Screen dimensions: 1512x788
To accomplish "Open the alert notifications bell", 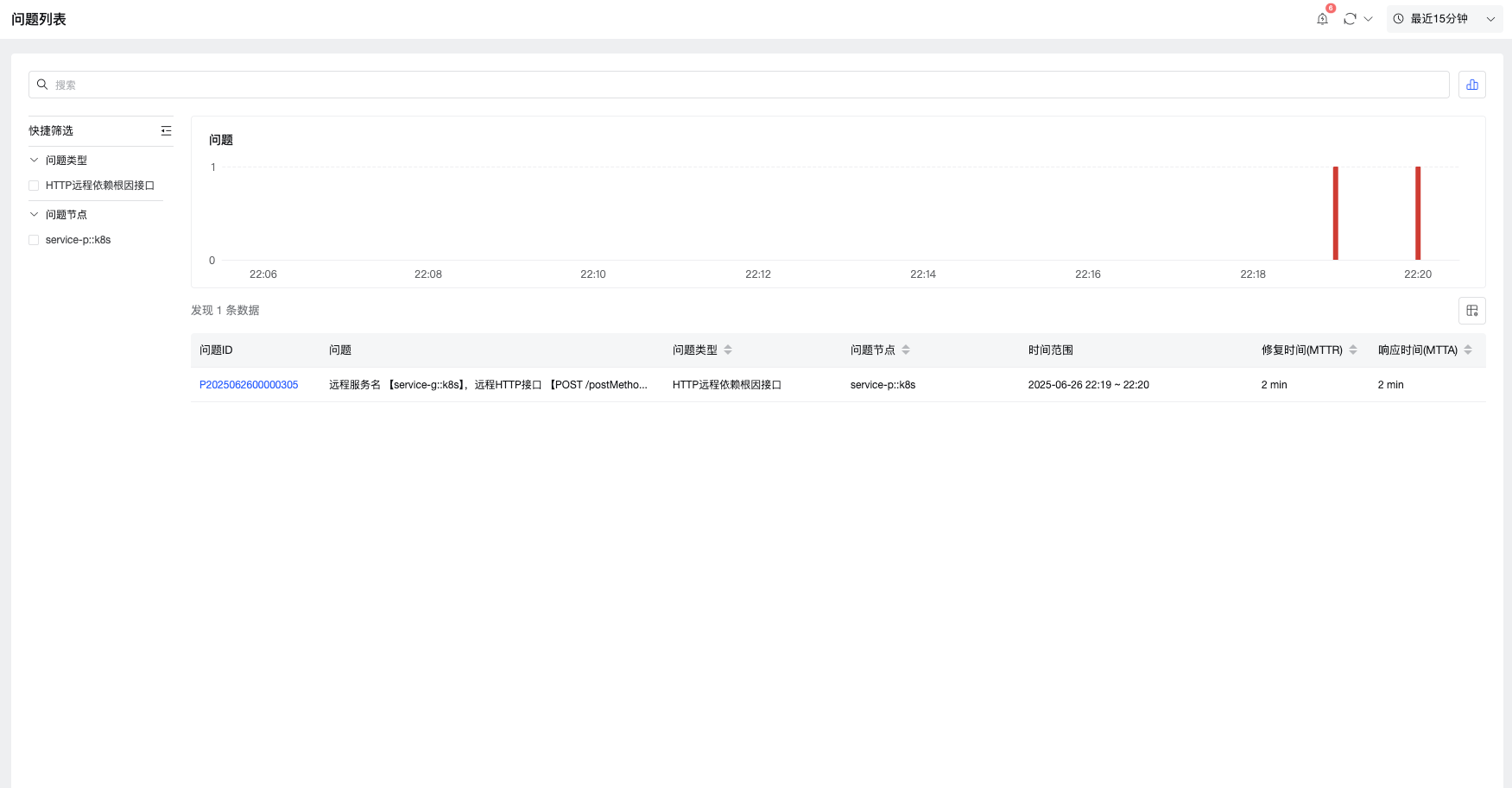I will (x=1322, y=19).
